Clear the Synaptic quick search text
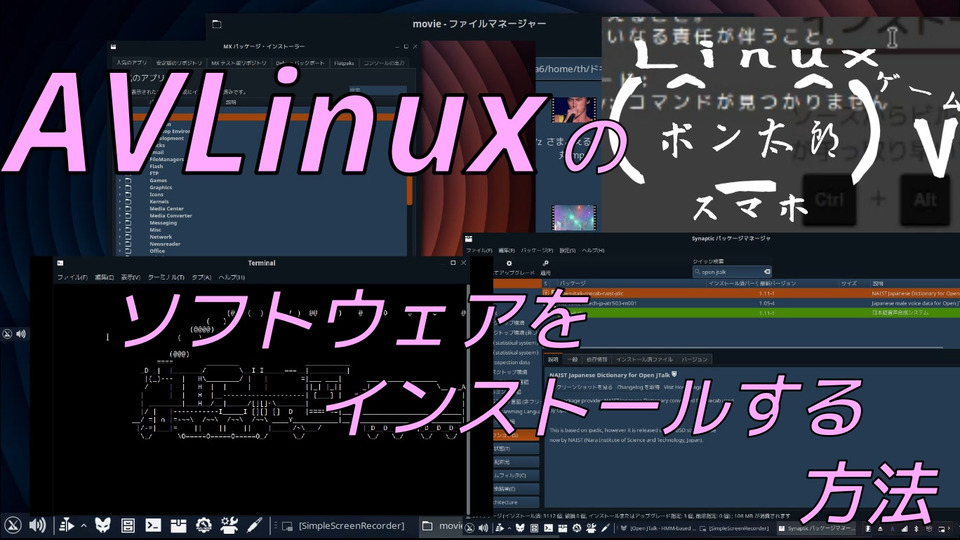This screenshot has height=540, width=960. [767, 272]
